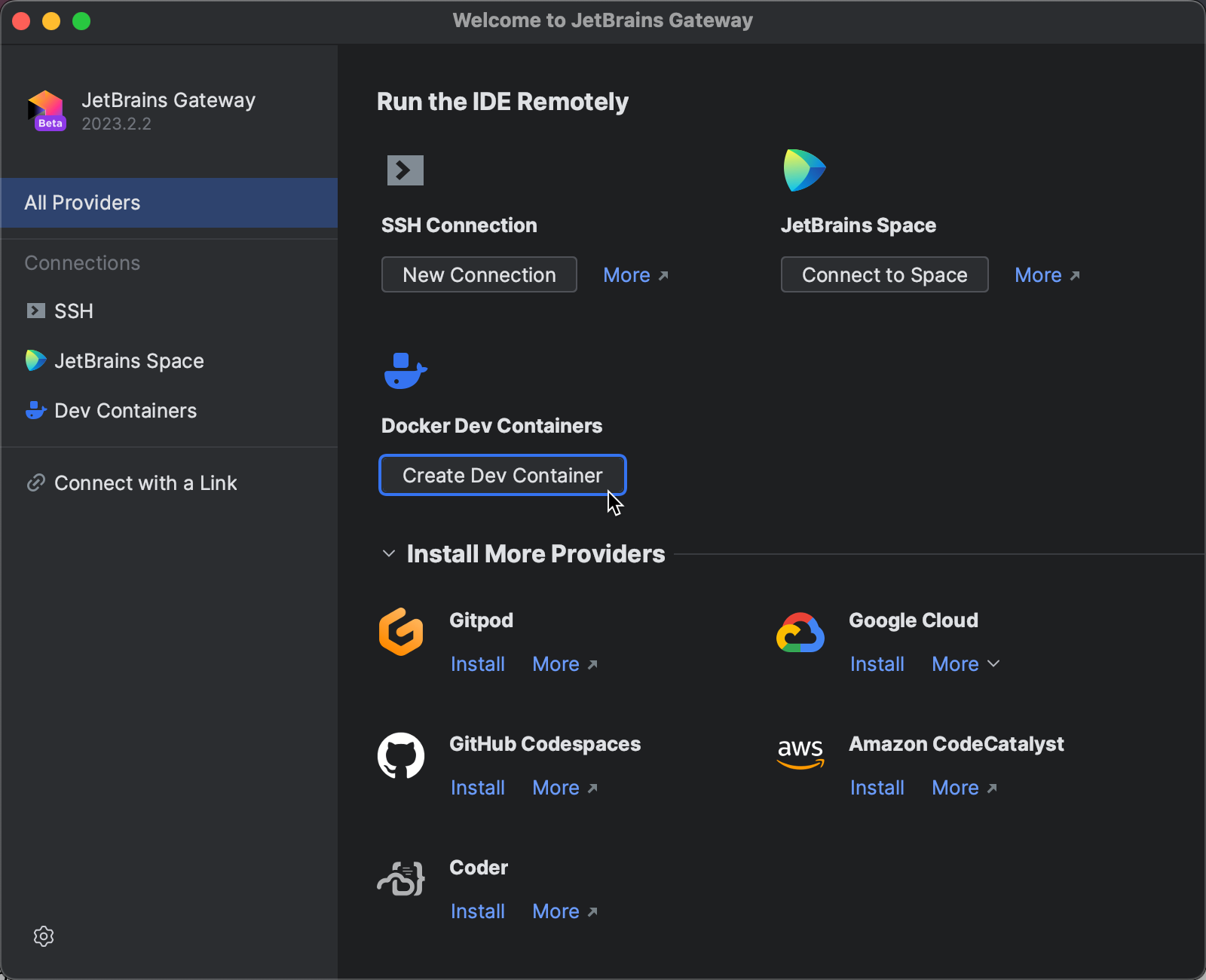This screenshot has width=1206, height=980.
Task: Click the GitHub Codespaces octocat icon
Action: pos(401,755)
